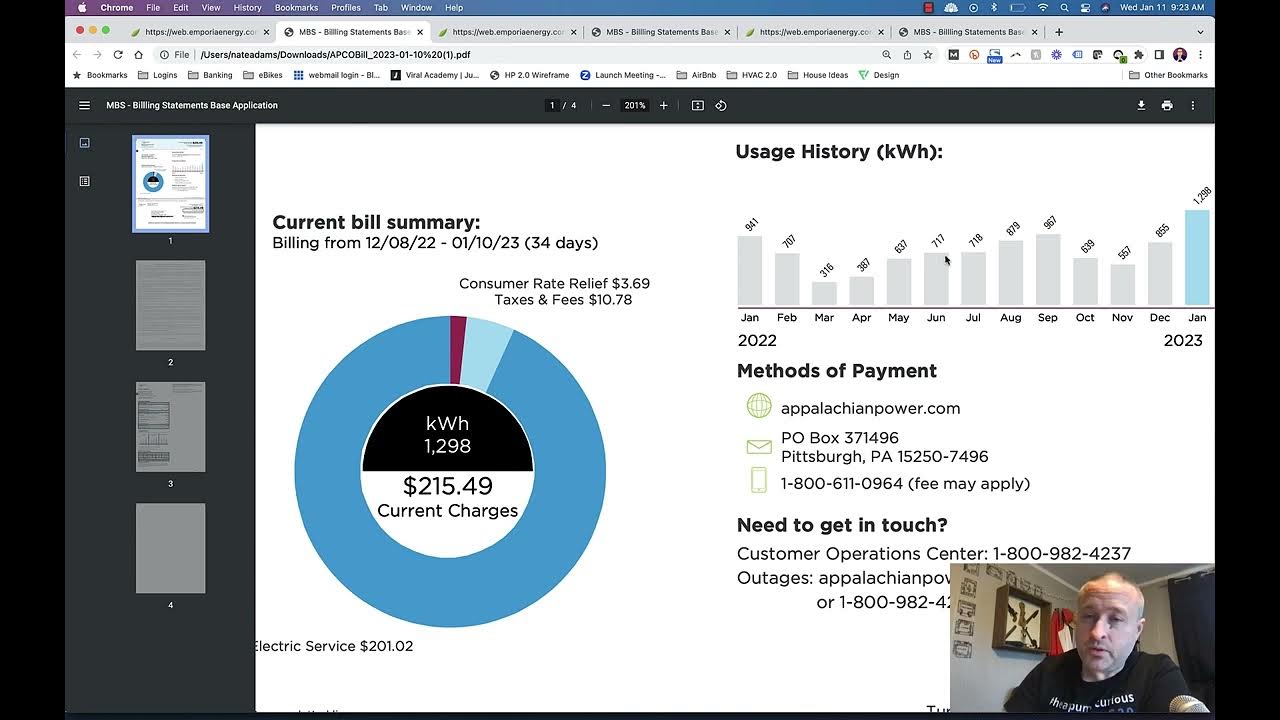1280x720 pixels.
Task: Open macOS Spotlight search
Action: coord(1064,7)
